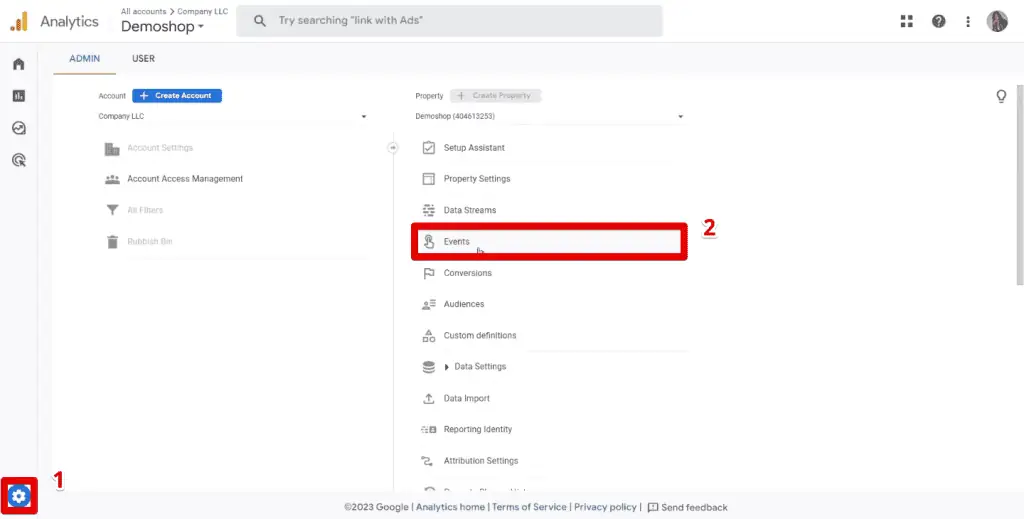Open the Advertising cursor icon in sidebar
The image size is (1024, 519).
18,160
